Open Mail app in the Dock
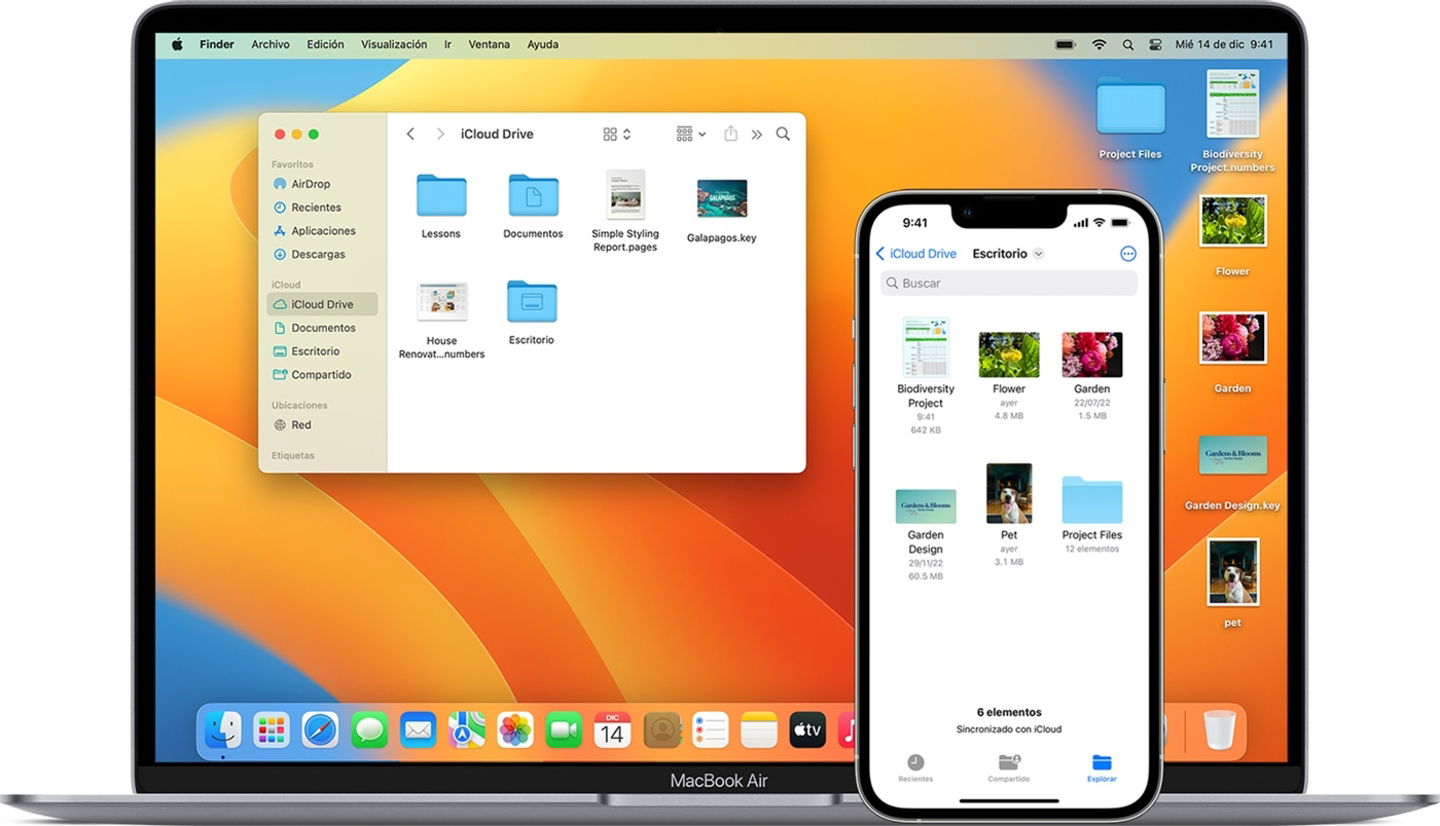The height and width of the screenshot is (826, 1440). click(x=418, y=730)
